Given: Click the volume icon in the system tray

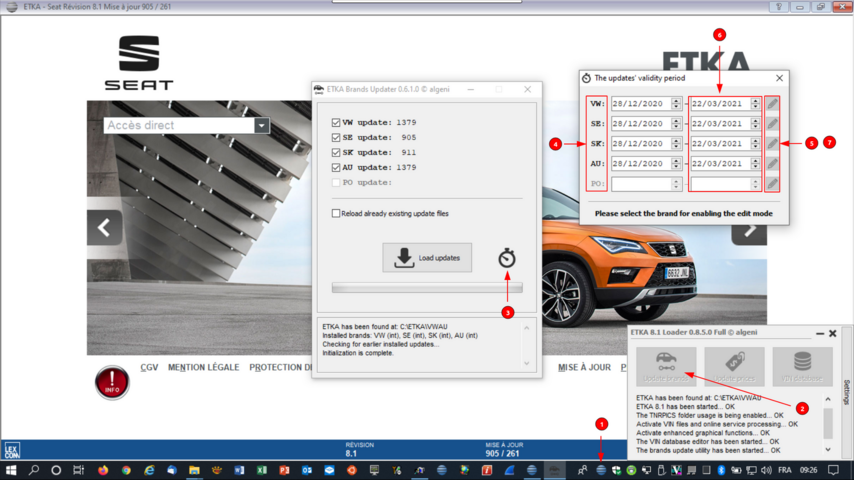Looking at the screenshot, I should coord(766,470).
